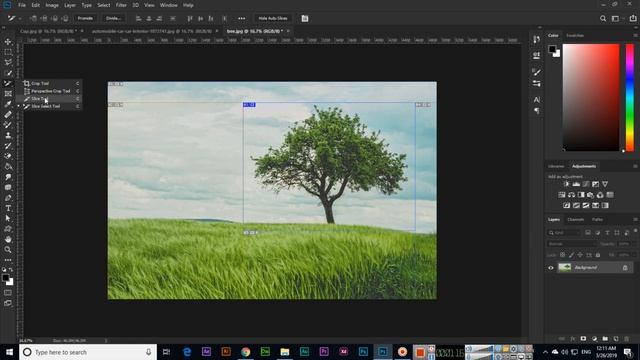Create a new layer from Layers panel footer
The height and width of the screenshot is (360, 640).
click(616, 339)
